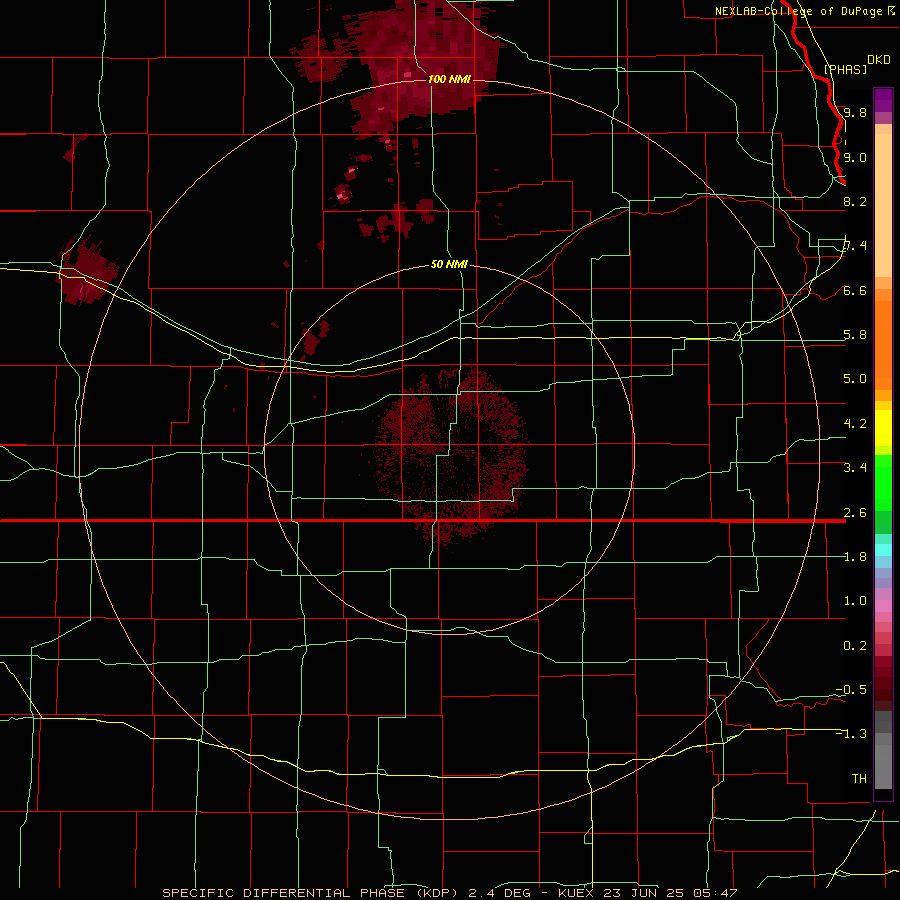Click the 0.2 value on the legend
Viewport: 900px width, 900px height.
click(x=855, y=645)
